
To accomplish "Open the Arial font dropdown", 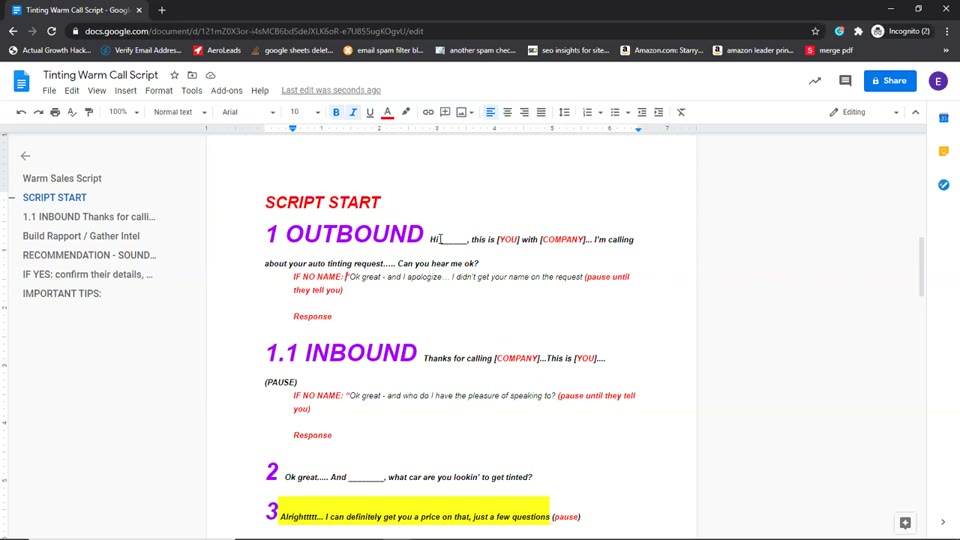I will click(248, 112).
